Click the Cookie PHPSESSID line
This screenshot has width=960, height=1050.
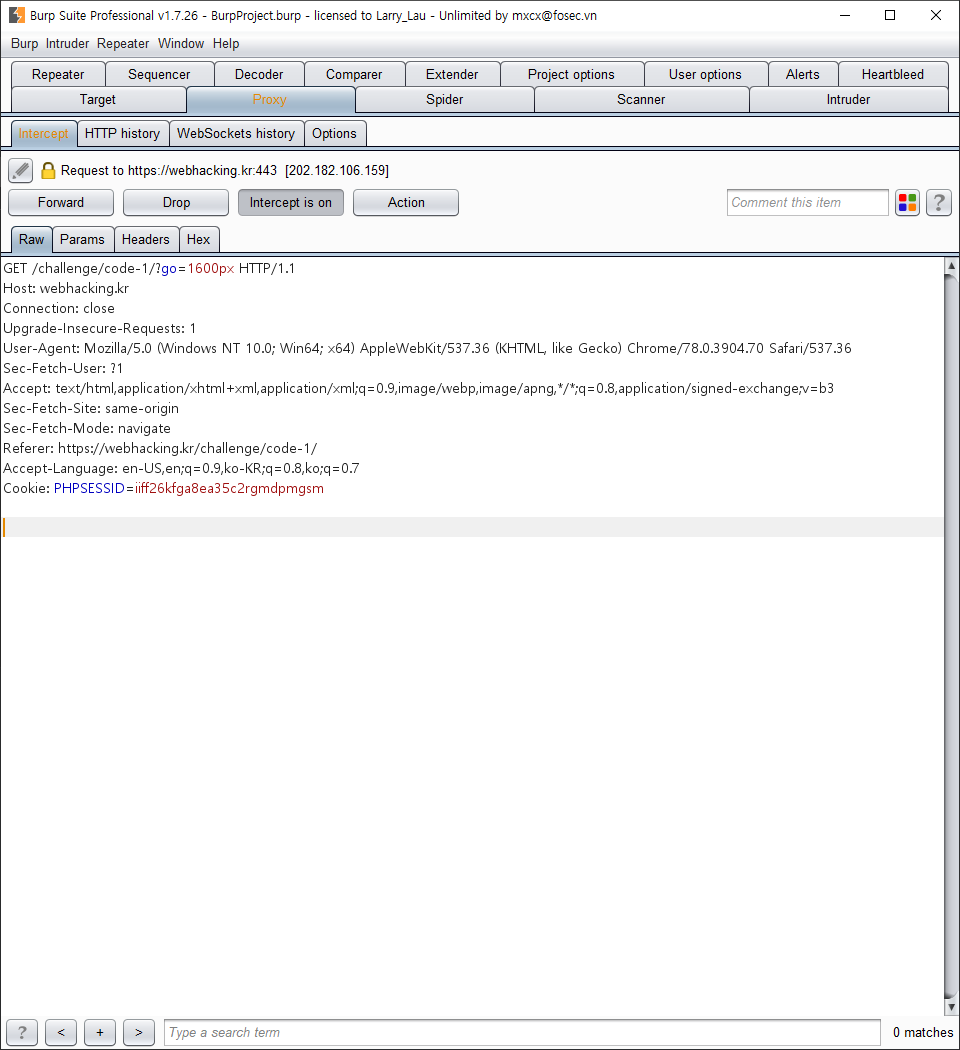click(163, 488)
